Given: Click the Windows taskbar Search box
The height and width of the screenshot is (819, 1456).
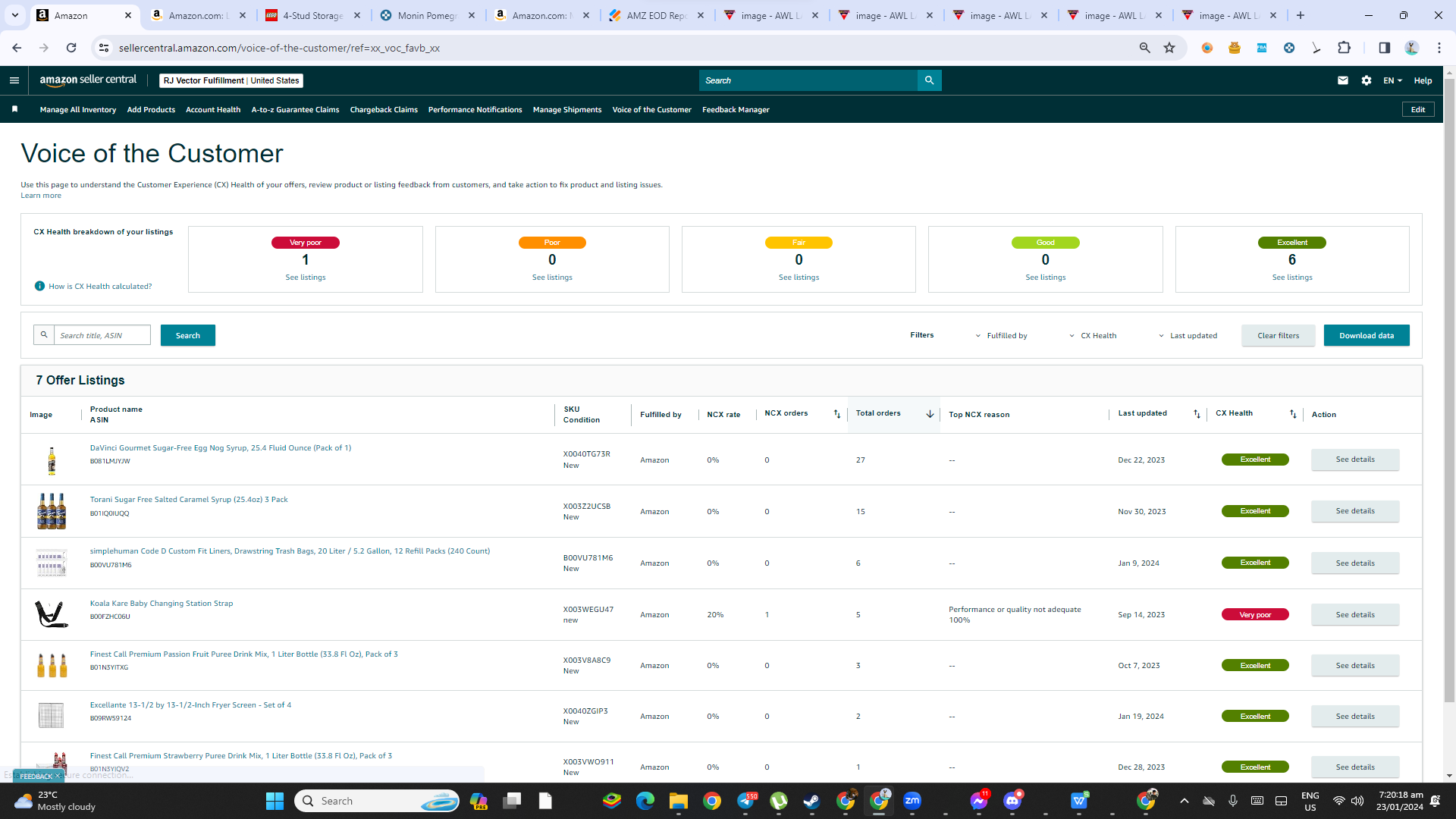Looking at the screenshot, I should coord(377,801).
